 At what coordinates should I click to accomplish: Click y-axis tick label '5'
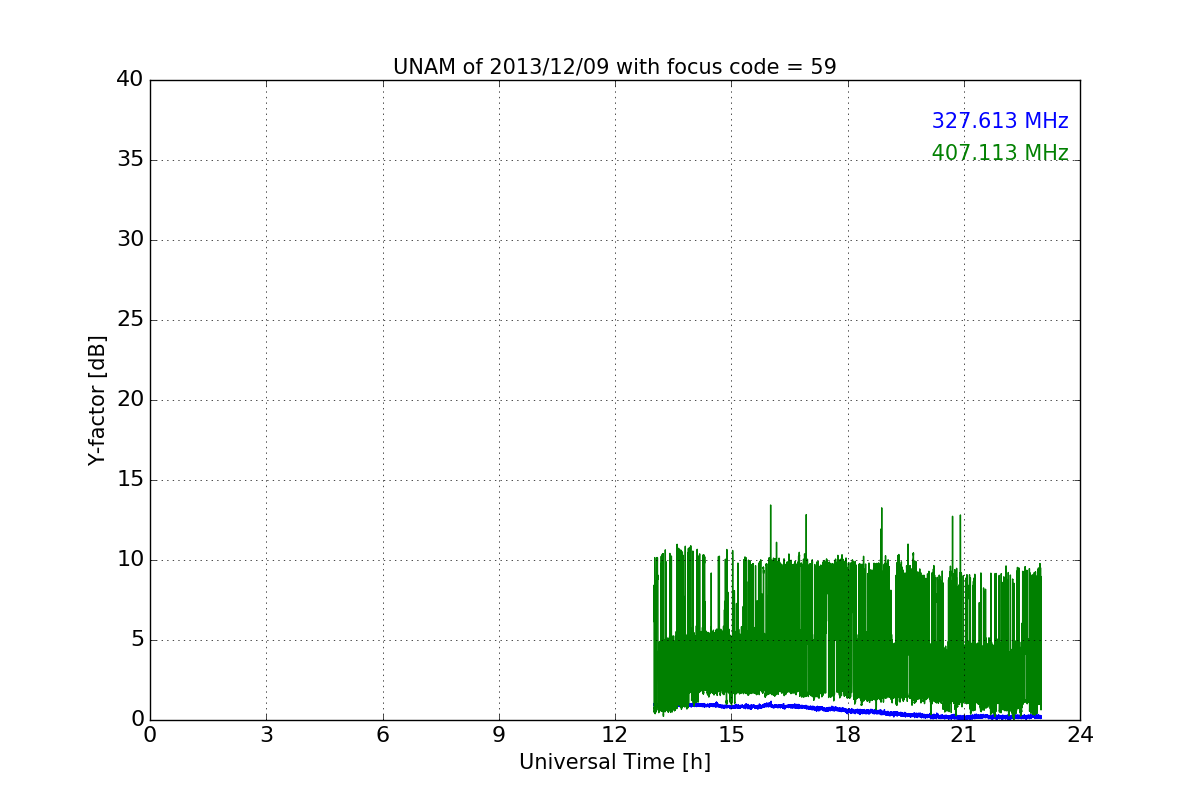137,640
